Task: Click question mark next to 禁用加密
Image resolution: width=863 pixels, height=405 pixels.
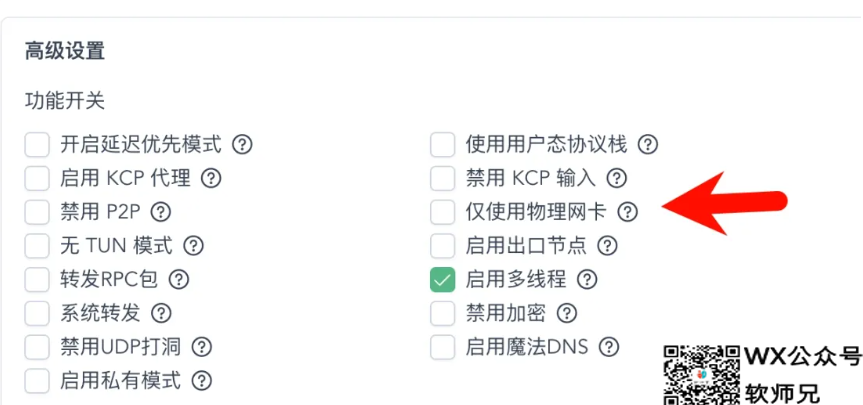Action: pyautogui.click(x=566, y=314)
